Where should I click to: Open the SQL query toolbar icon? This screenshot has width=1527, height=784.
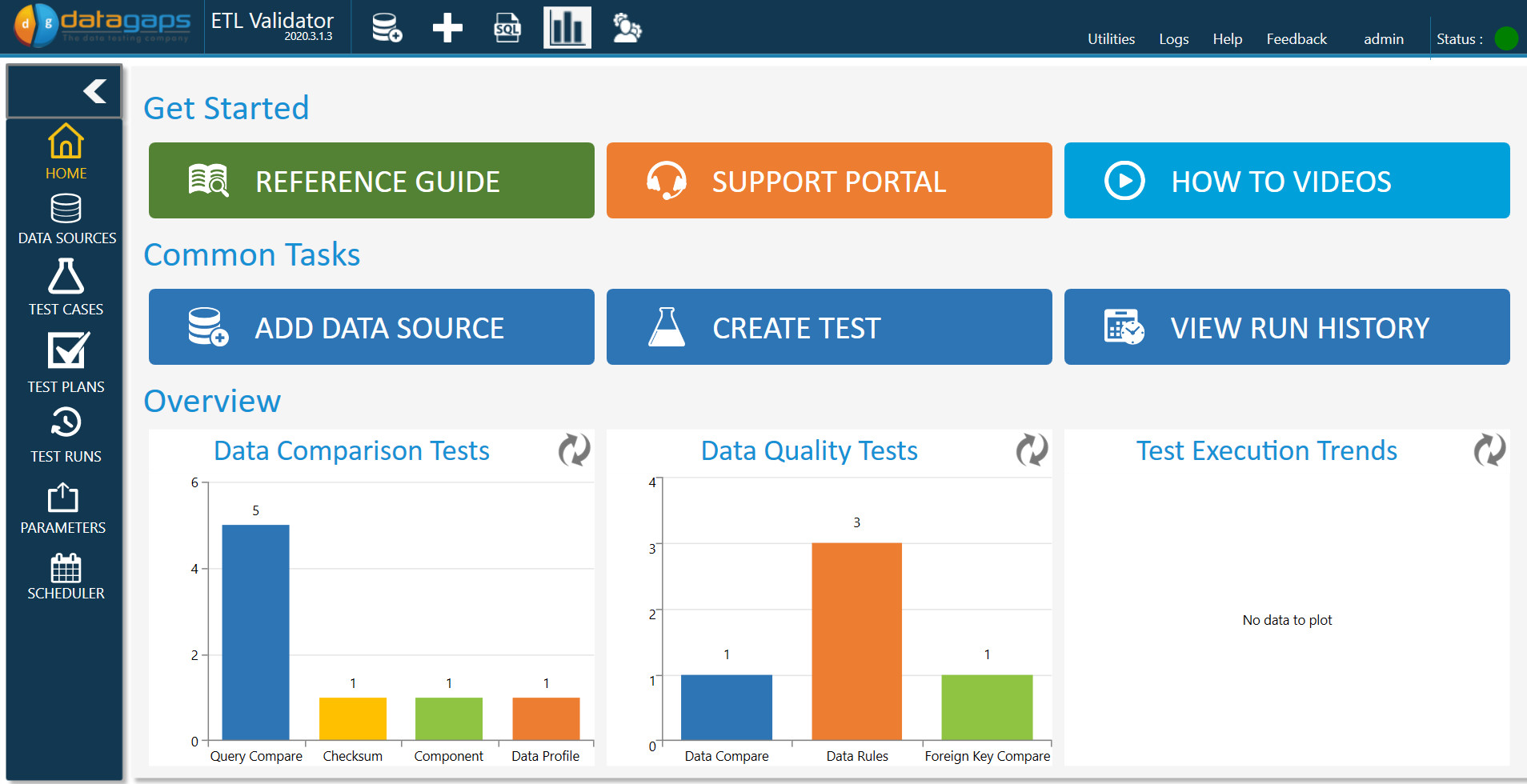[x=507, y=26]
